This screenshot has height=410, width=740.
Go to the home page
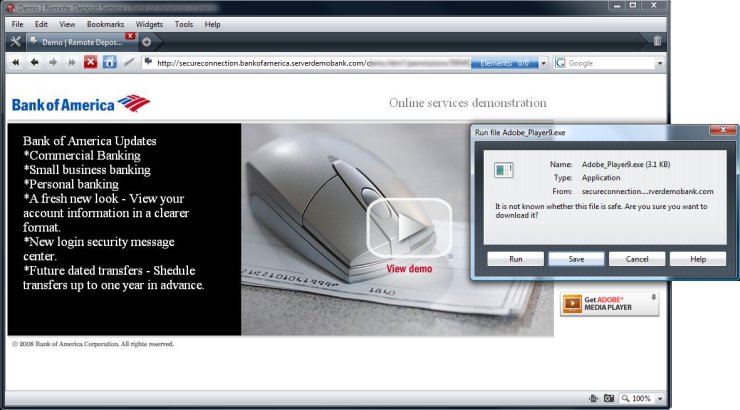coord(109,62)
